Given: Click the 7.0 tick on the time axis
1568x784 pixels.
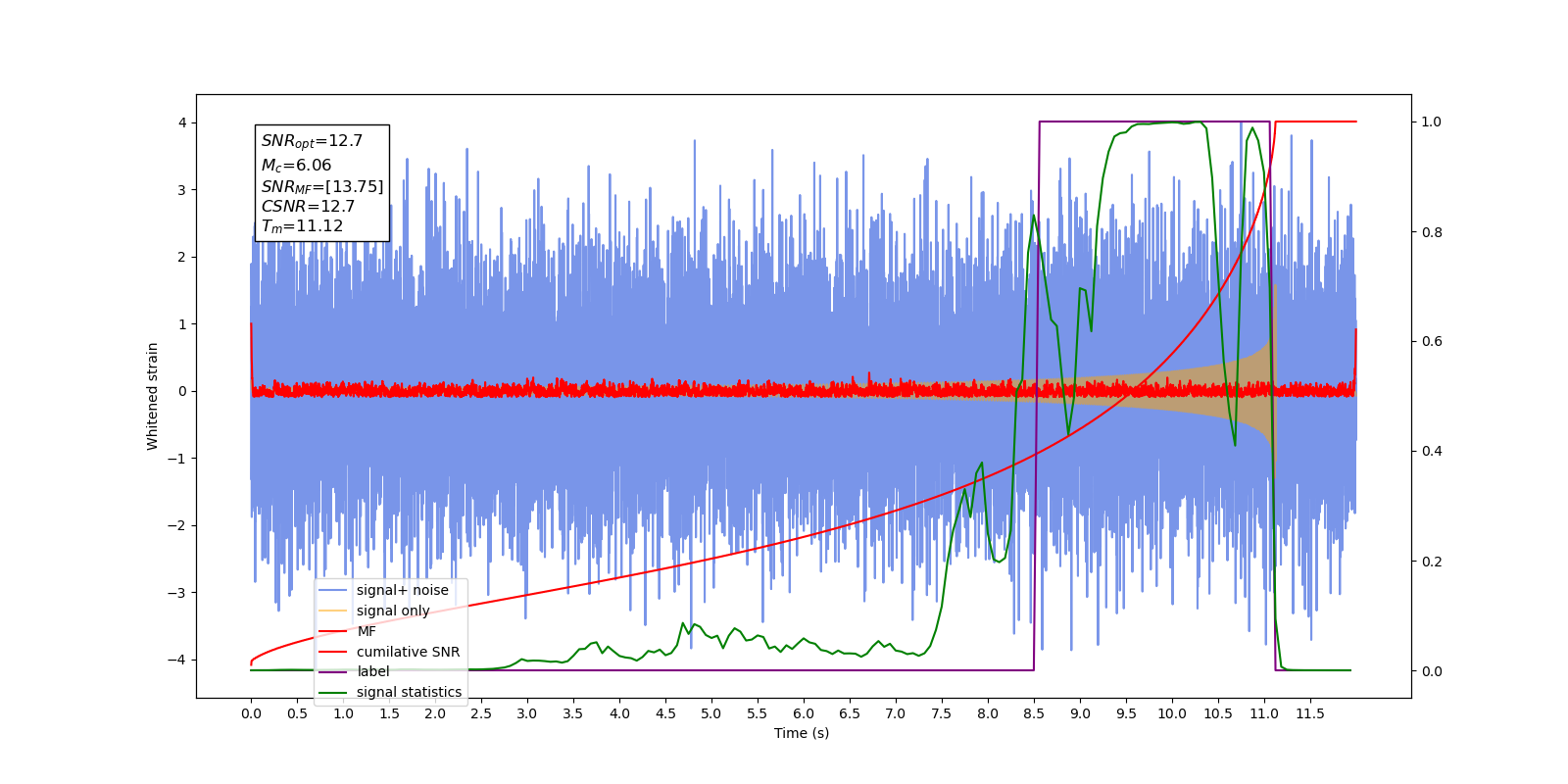Looking at the screenshot, I should (896, 713).
